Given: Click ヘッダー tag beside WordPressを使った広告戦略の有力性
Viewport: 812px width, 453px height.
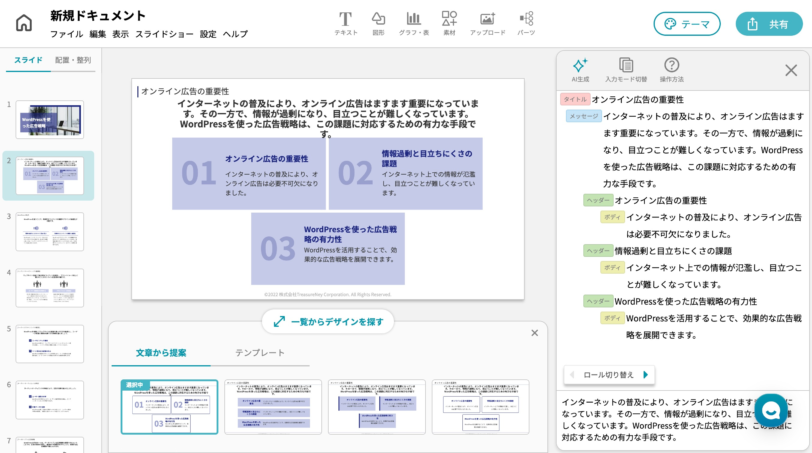Looking at the screenshot, I should [598, 301].
